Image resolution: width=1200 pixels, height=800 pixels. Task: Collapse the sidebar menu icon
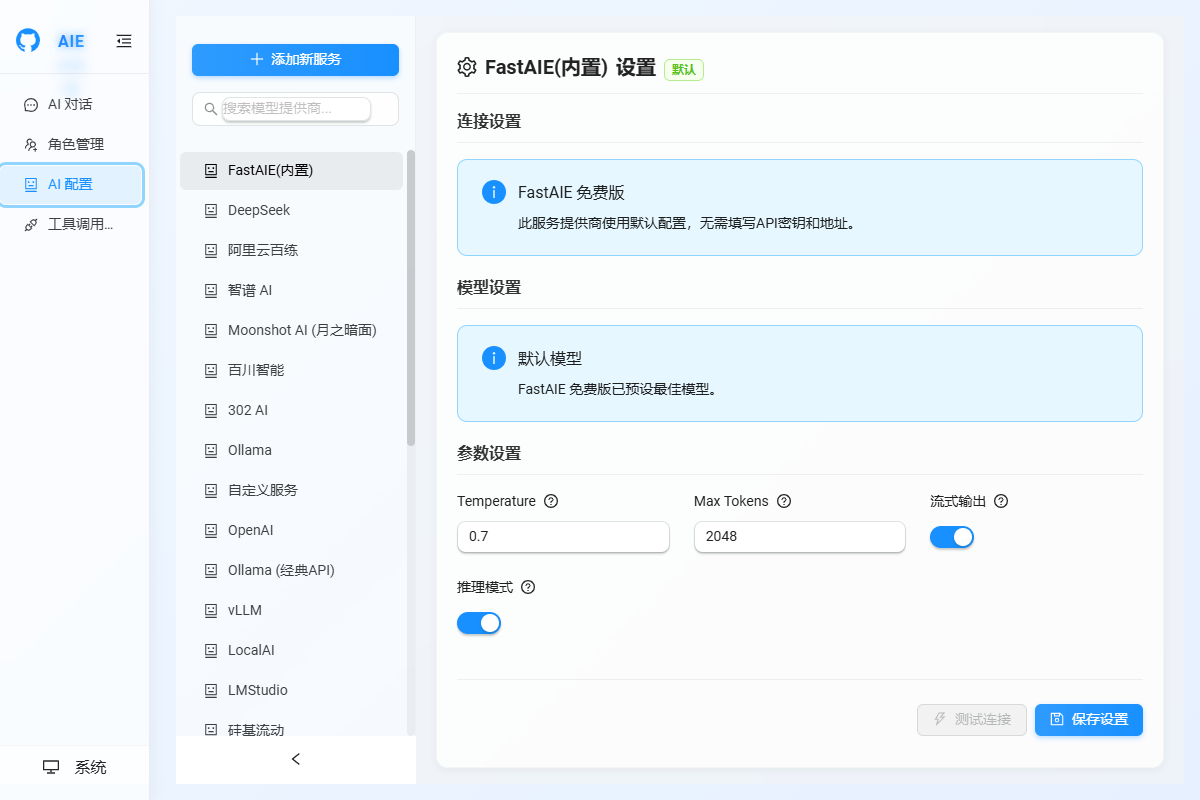(x=124, y=41)
